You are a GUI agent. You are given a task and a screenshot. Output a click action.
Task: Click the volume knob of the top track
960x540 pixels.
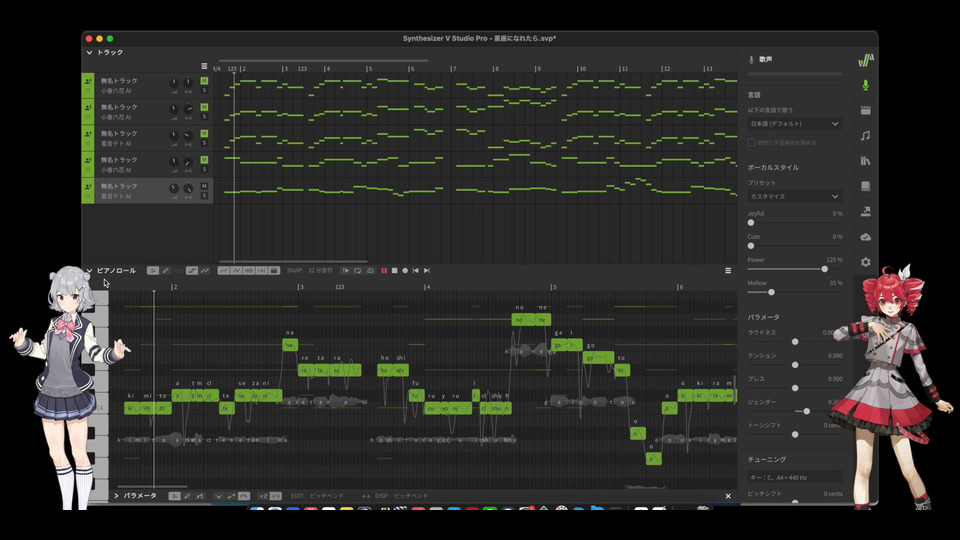[x=174, y=82]
